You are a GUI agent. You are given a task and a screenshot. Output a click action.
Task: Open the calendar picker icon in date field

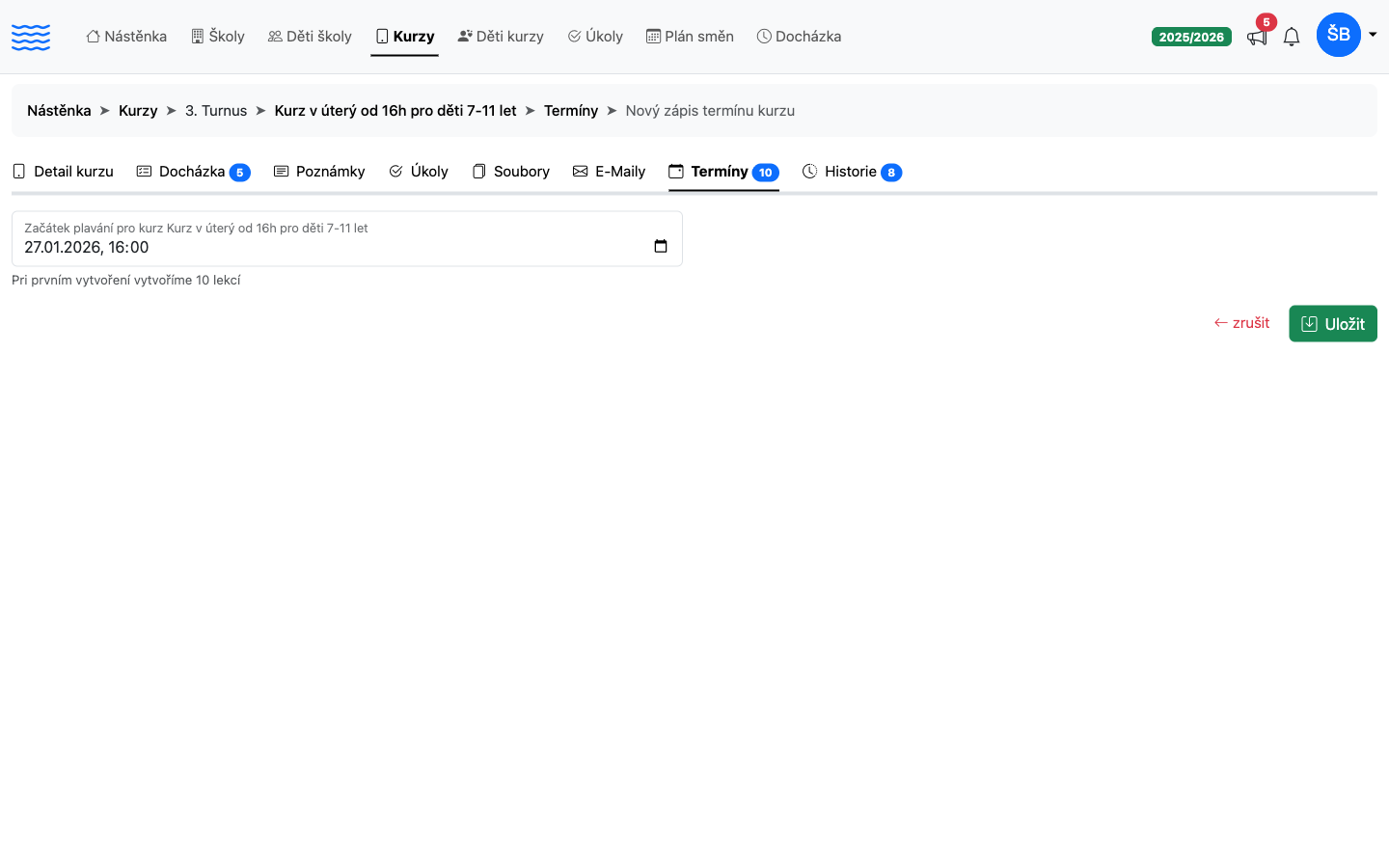661,246
